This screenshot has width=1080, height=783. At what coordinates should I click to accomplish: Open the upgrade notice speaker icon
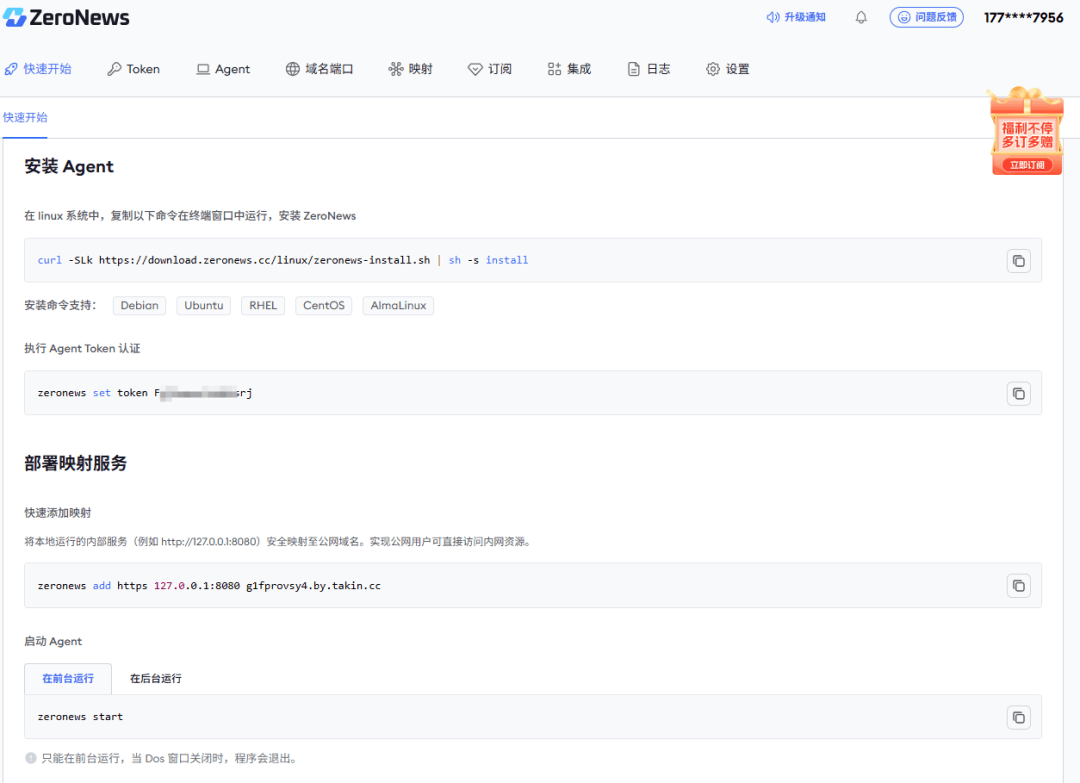(x=773, y=17)
